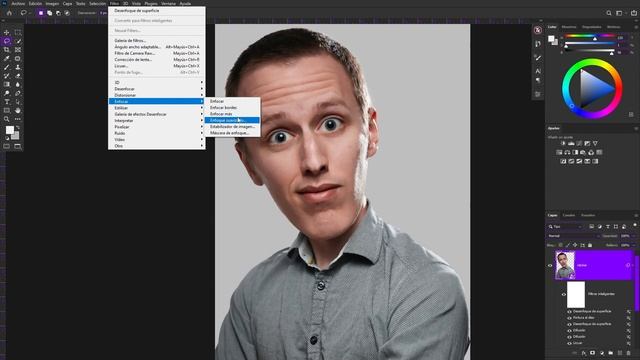
Task: Choose Estabilizador de imagen entry
Action: click(232, 127)
